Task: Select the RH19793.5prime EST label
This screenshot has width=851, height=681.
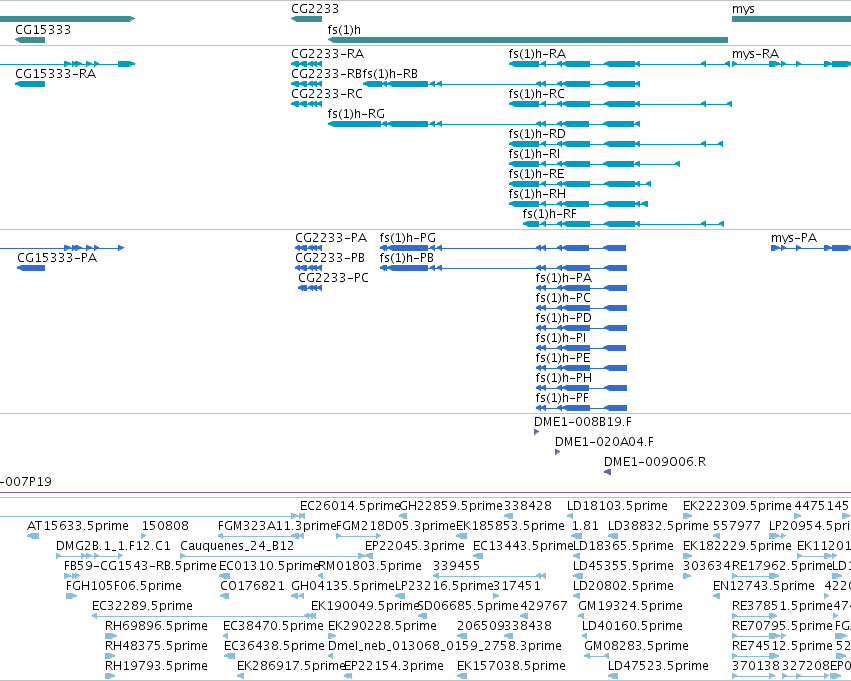Action: click(x=156, y=666)
